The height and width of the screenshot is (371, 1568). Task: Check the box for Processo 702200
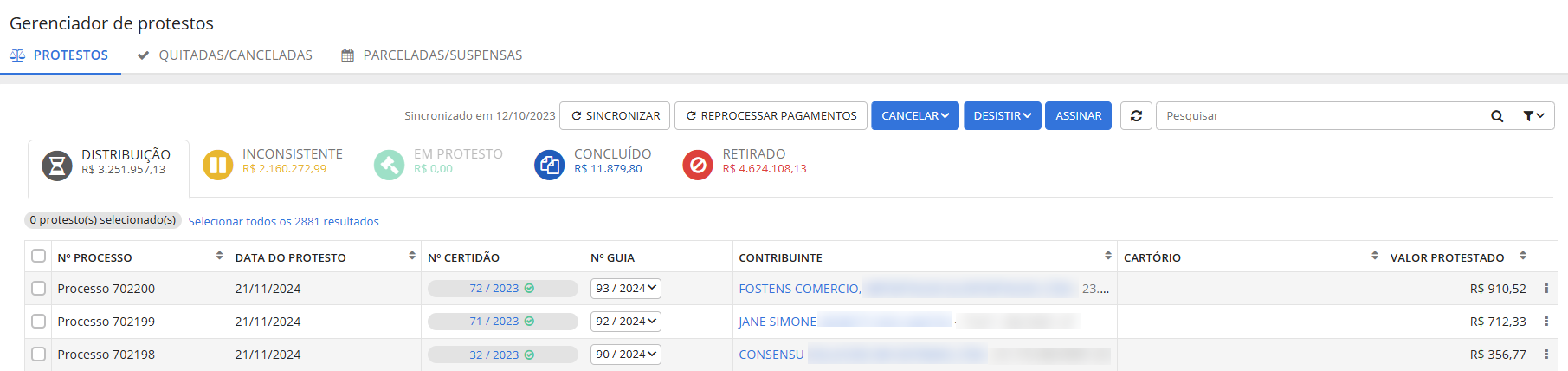38,289
